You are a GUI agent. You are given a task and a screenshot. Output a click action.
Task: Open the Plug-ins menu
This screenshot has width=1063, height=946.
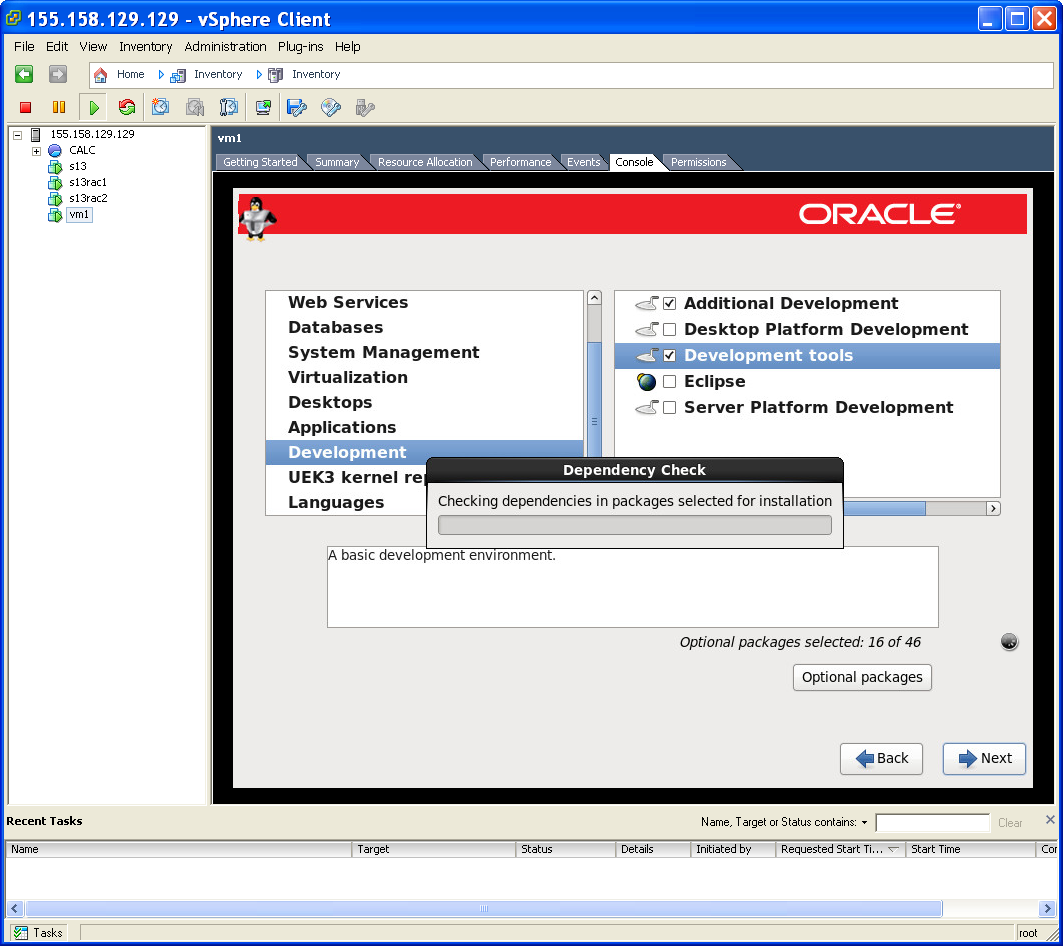(x=300, y=47)
